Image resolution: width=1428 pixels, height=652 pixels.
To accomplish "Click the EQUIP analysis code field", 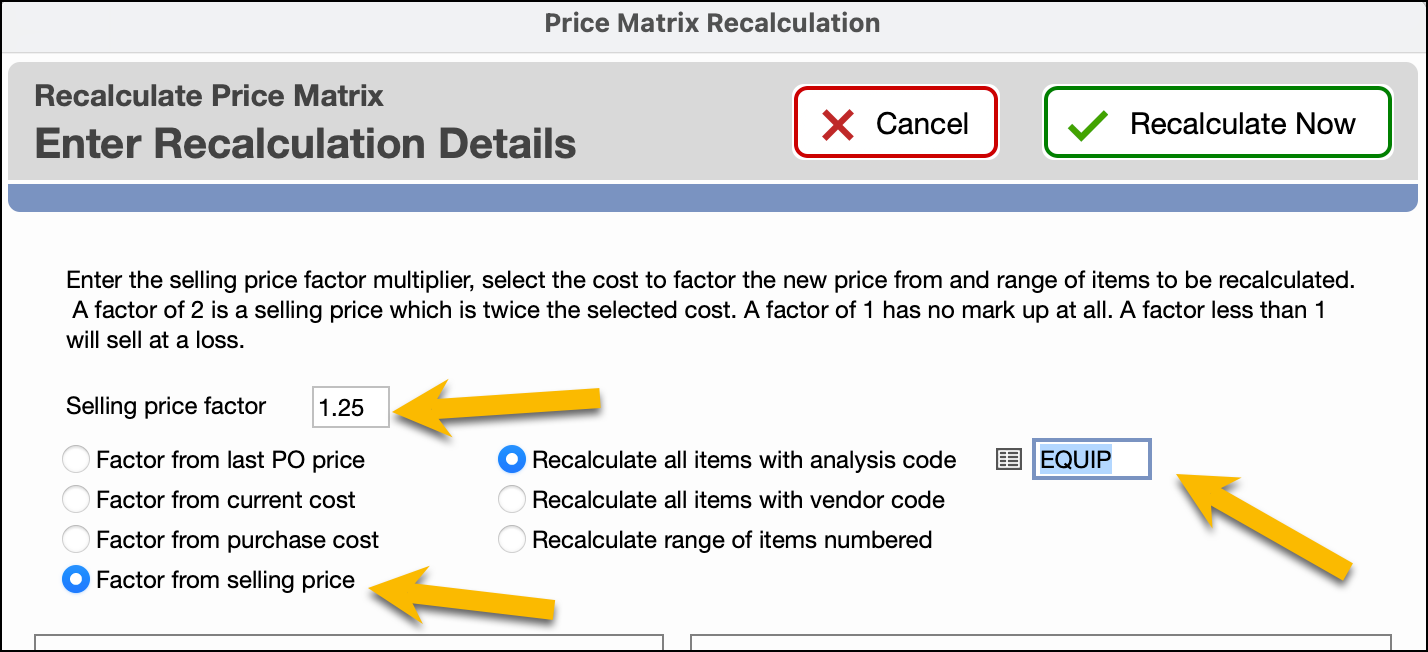I will coord(1091,460).
